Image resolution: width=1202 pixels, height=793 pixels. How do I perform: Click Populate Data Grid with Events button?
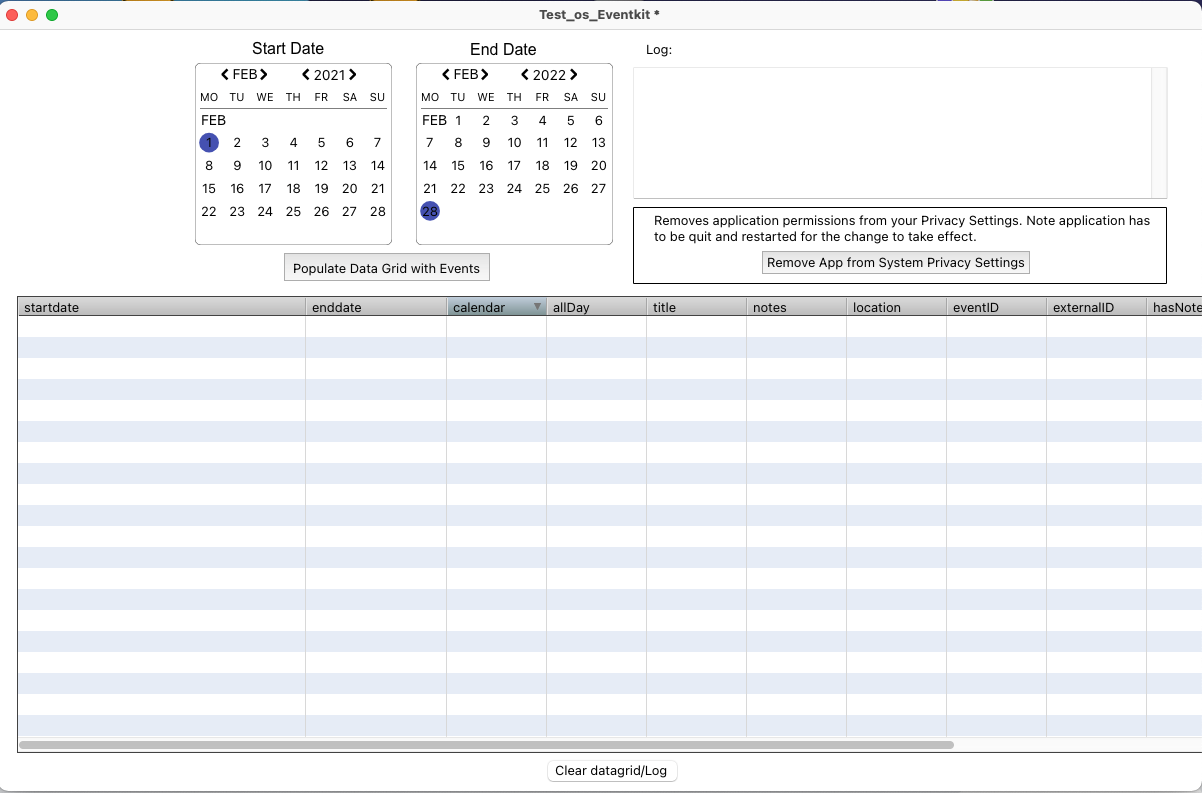tap(386, 268)
